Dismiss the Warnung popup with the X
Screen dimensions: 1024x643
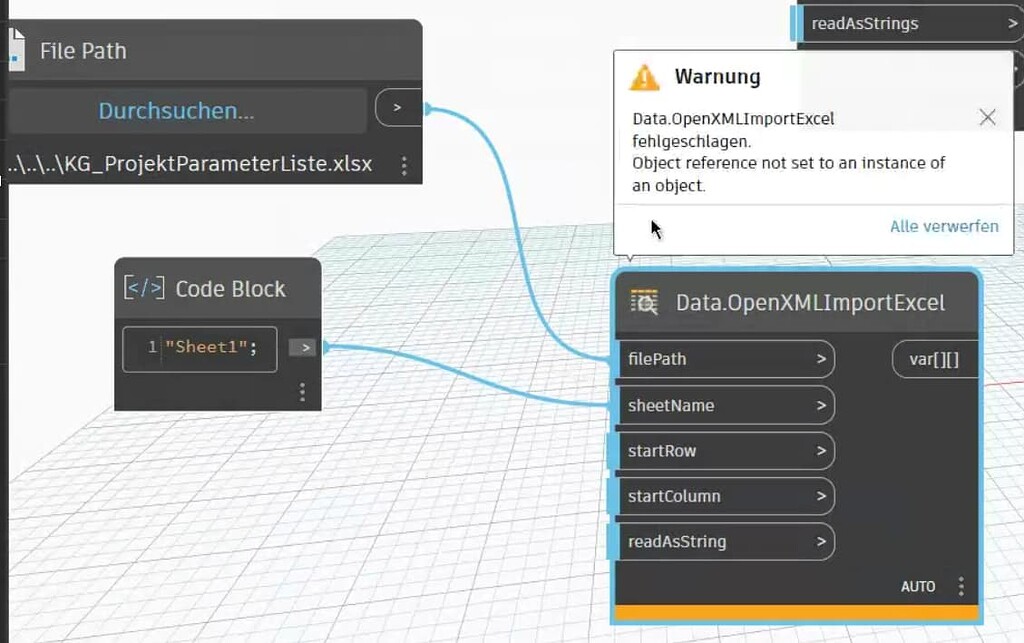pos(988,117)
